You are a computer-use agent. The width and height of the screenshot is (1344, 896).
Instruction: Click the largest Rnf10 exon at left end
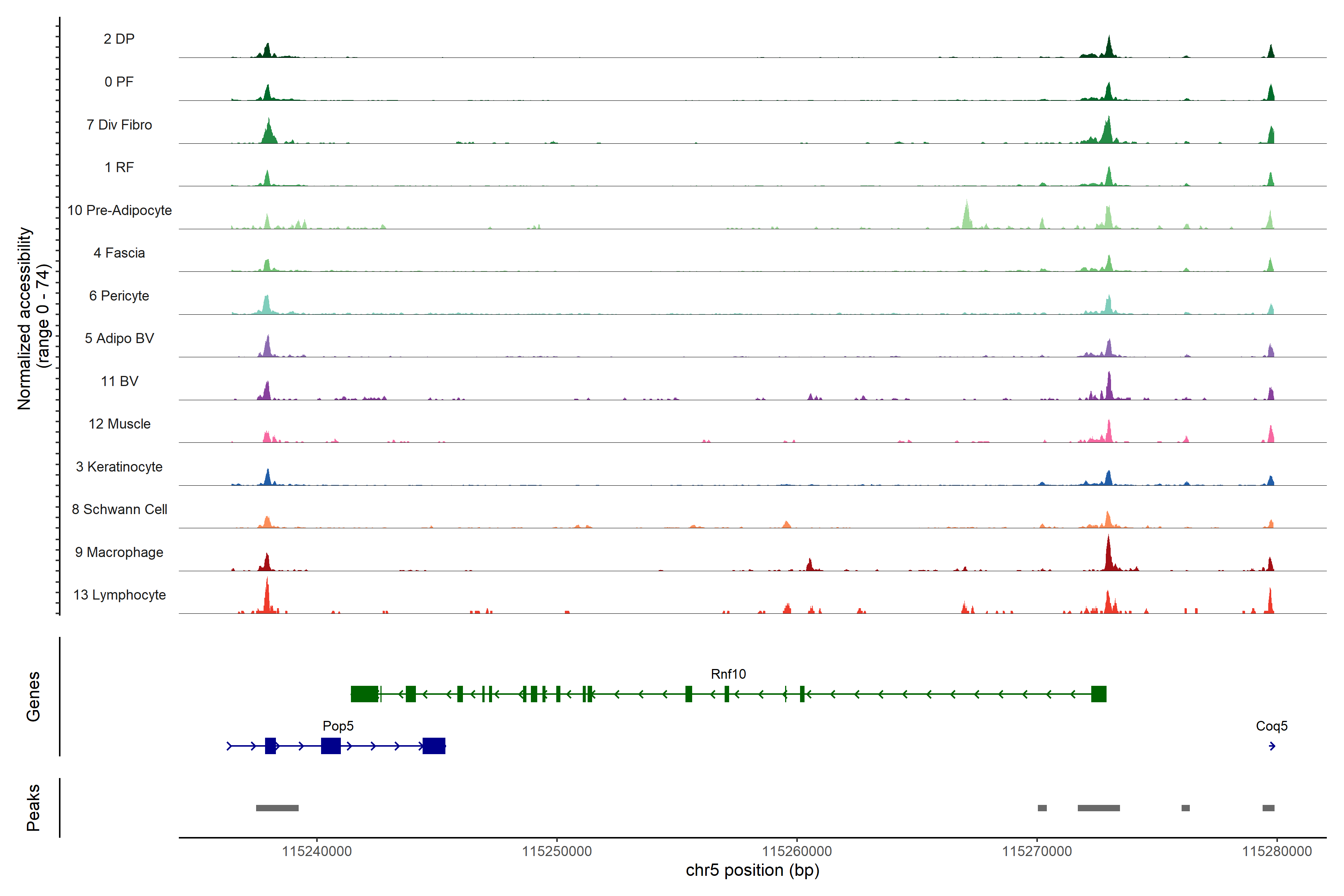point(365,694)
